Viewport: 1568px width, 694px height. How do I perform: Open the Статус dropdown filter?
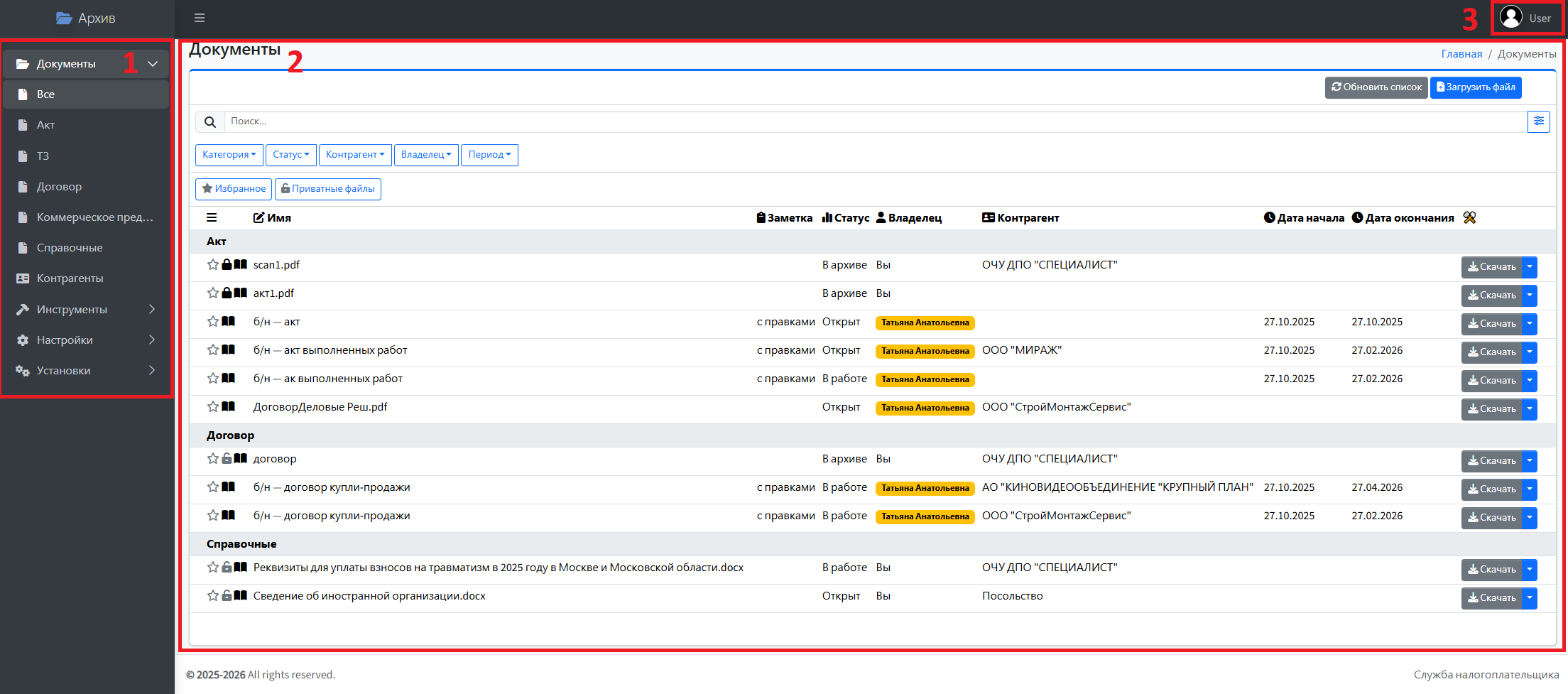pyautogui.click(x=290, y=155)
